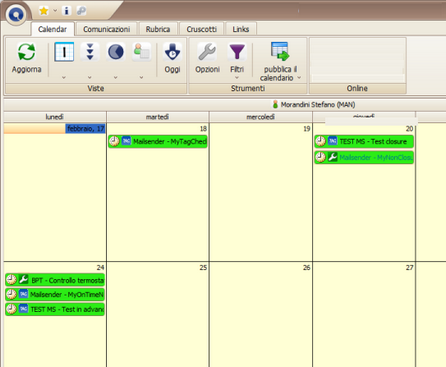
Task: Click the blue triple-arrow view icon
Action: coord(90,52)
